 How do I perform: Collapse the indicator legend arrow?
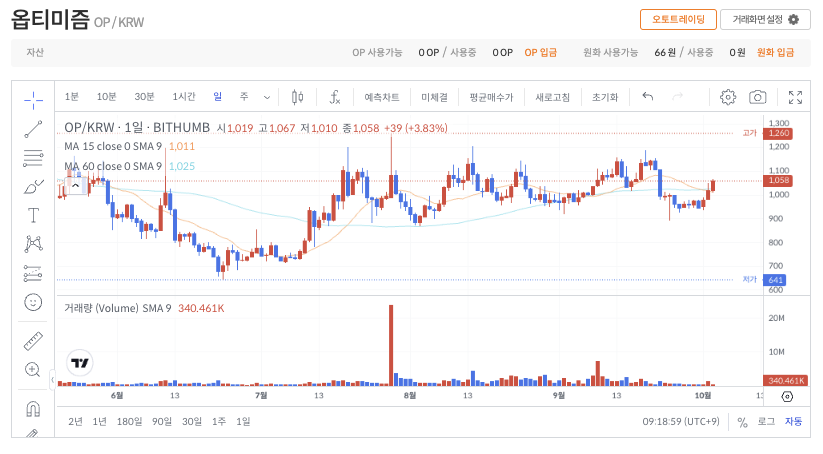point(74,184)
